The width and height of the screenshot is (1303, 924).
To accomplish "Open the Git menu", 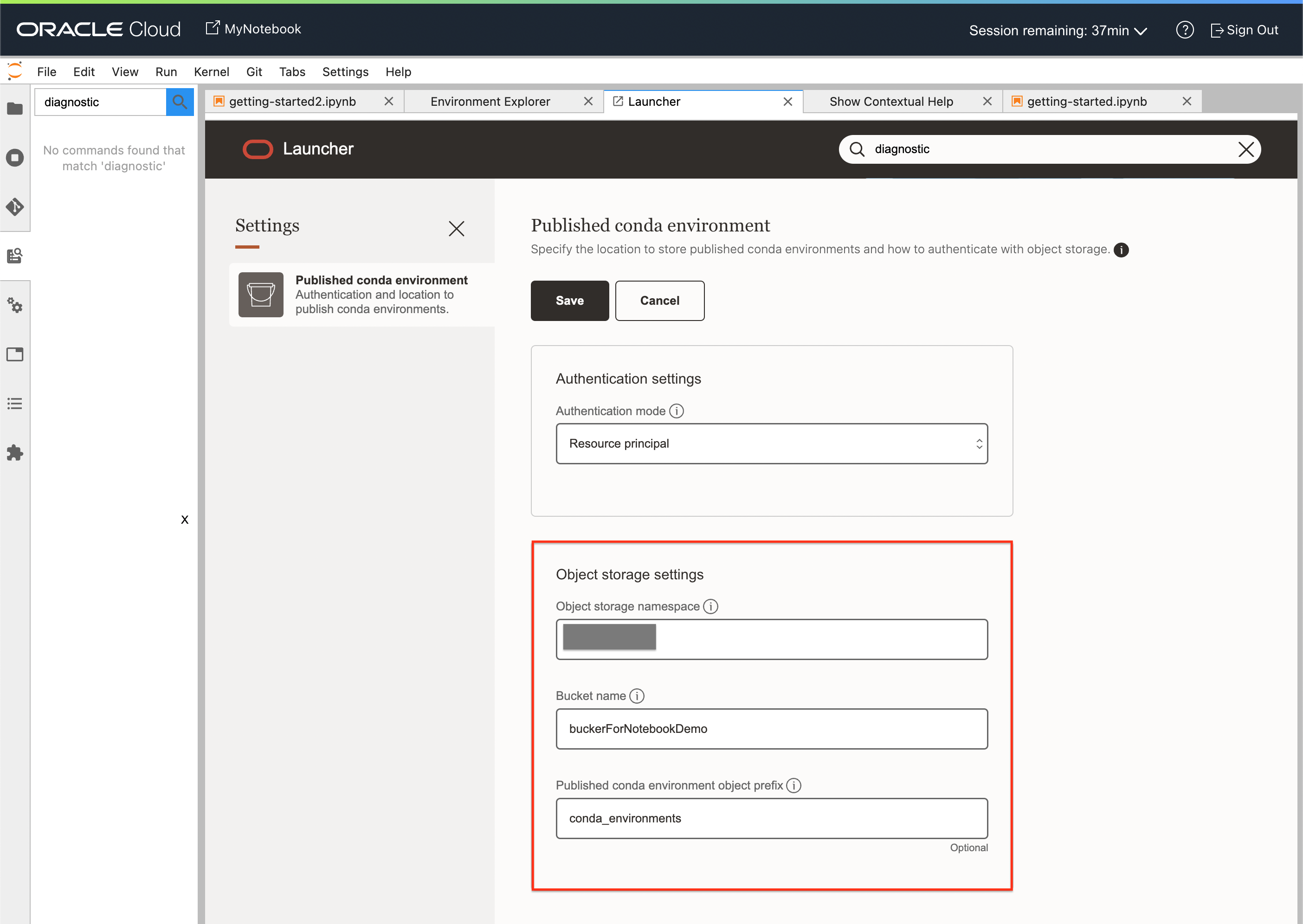I will point(254,72).
